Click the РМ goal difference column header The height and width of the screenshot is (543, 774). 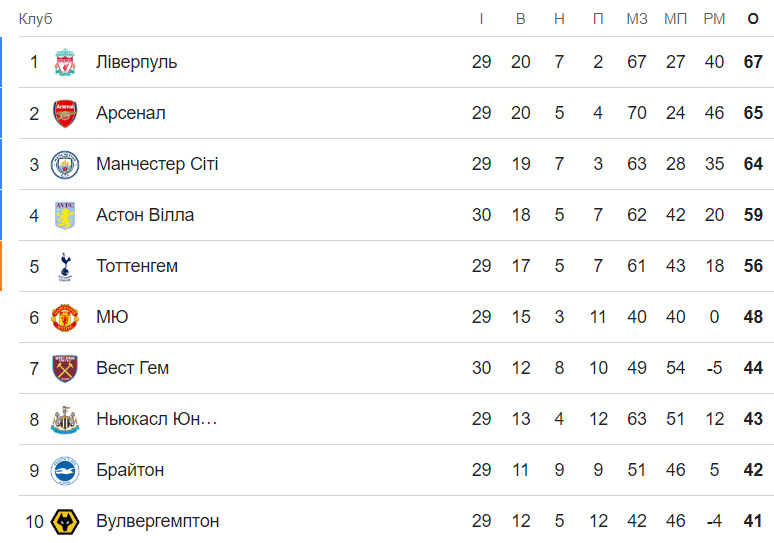tap(714, 19)
